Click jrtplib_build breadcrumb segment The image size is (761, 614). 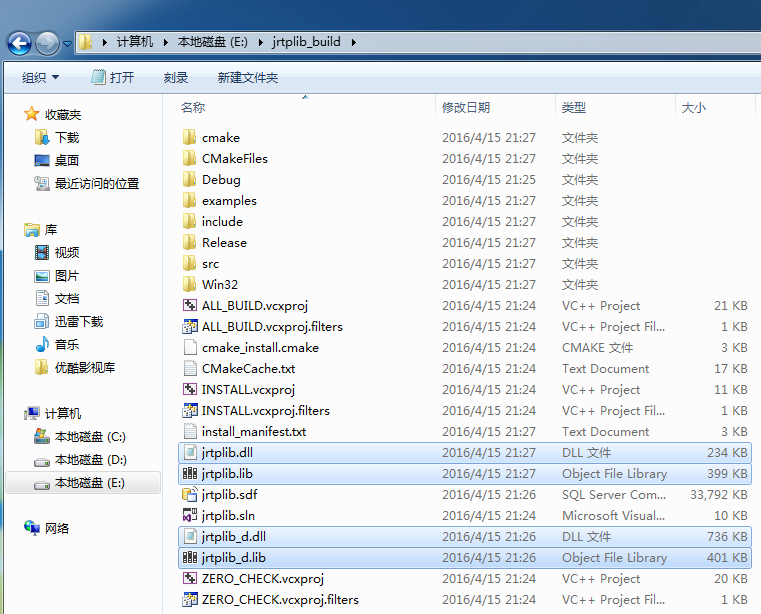[306, 42]
